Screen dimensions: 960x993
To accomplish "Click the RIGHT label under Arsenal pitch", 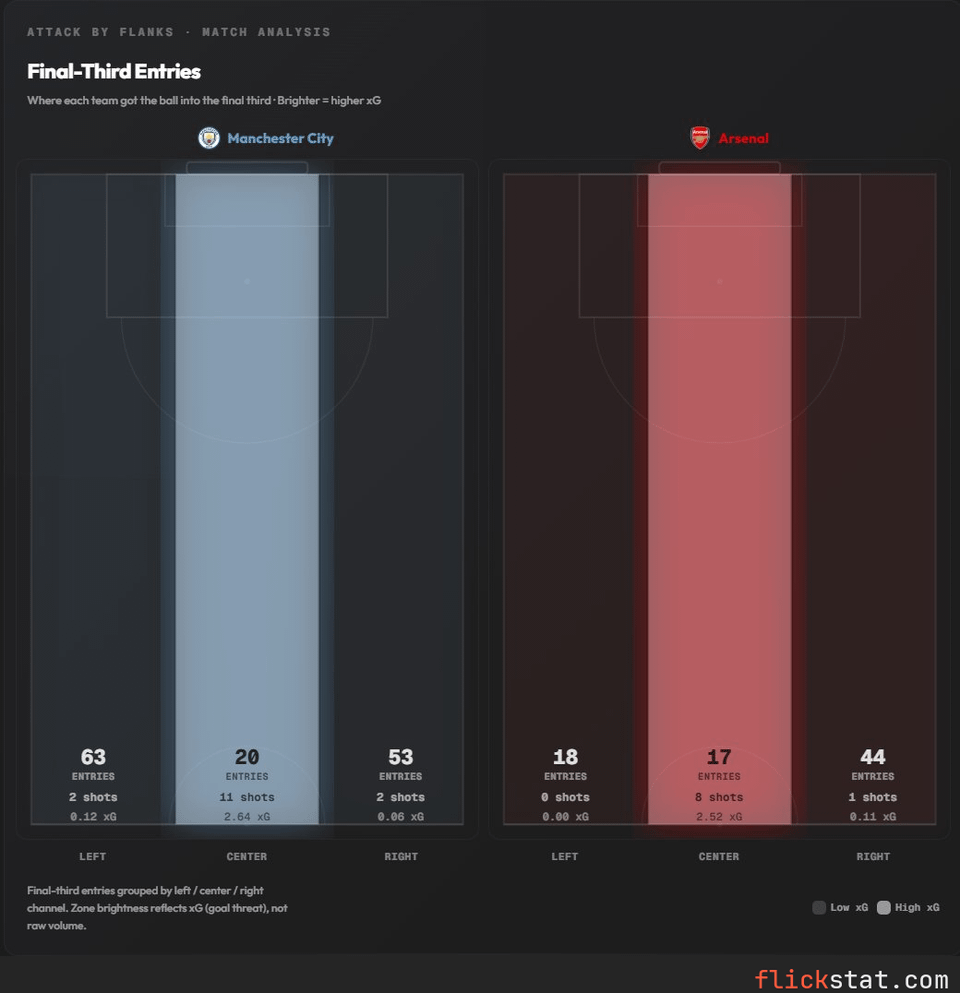I will pos(873,857).
